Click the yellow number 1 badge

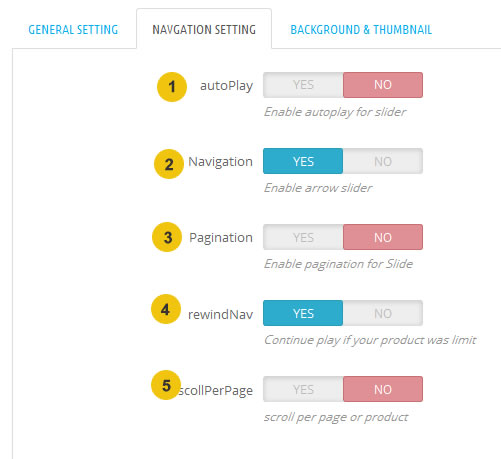click(x=172, y=87)
